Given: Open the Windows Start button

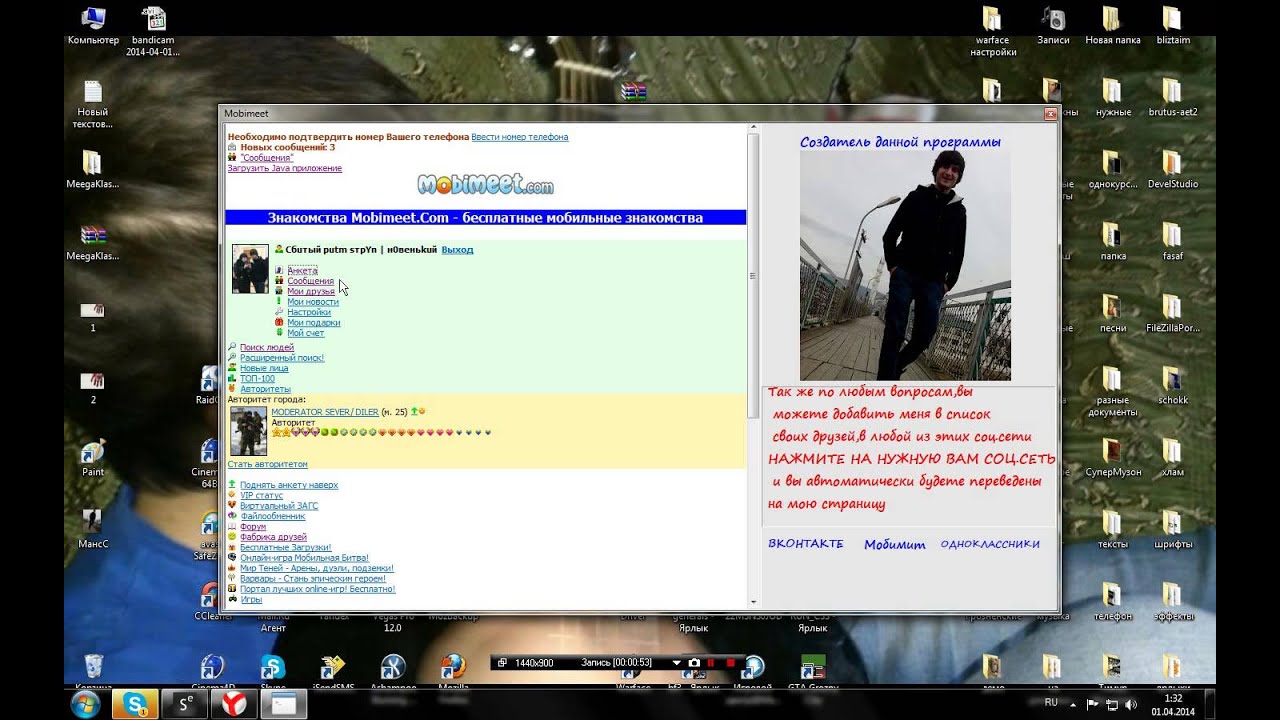Looking at the screenshot, I should click(86, 704).
